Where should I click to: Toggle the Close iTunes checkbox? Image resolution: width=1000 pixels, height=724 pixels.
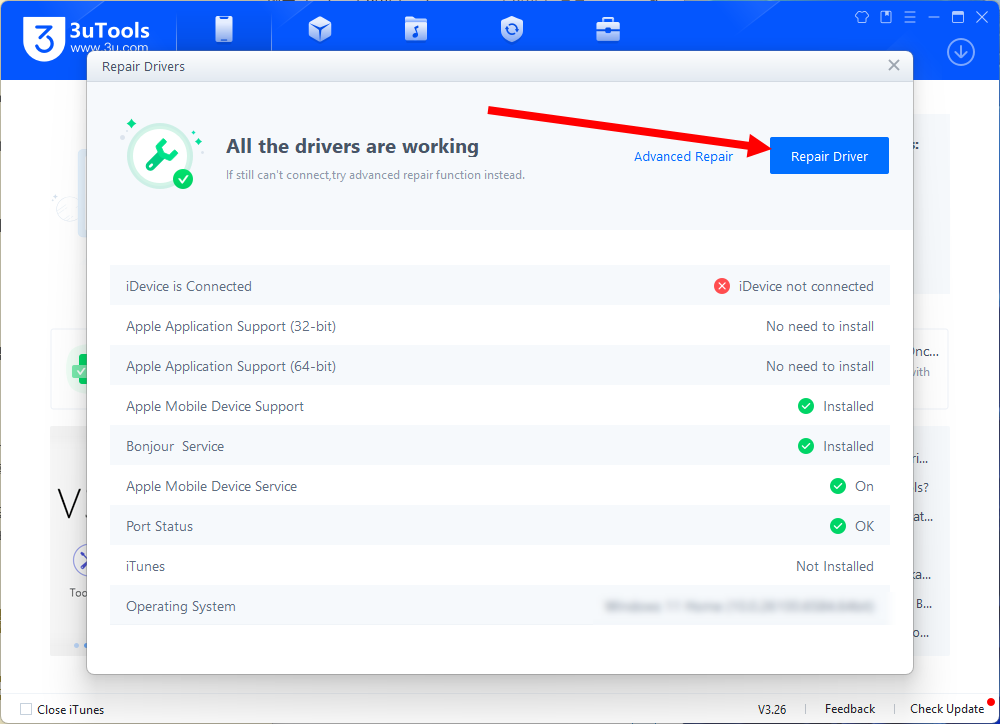(26, 709)
